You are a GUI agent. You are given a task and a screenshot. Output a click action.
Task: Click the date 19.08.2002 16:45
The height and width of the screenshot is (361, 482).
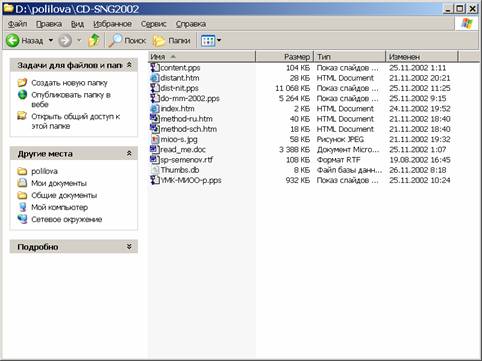[x=420, y=160]
